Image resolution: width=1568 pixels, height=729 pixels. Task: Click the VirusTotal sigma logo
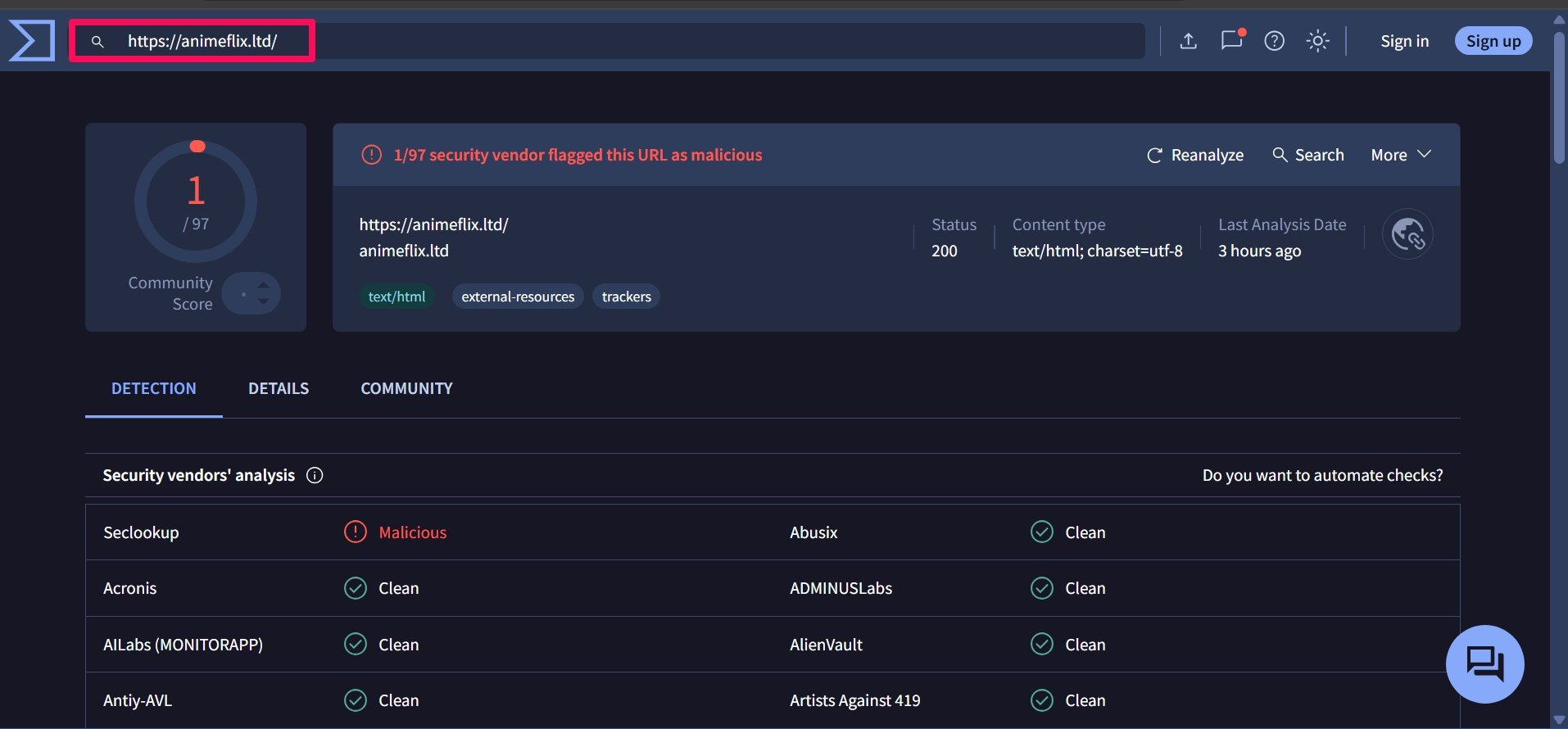pos(31,40)
